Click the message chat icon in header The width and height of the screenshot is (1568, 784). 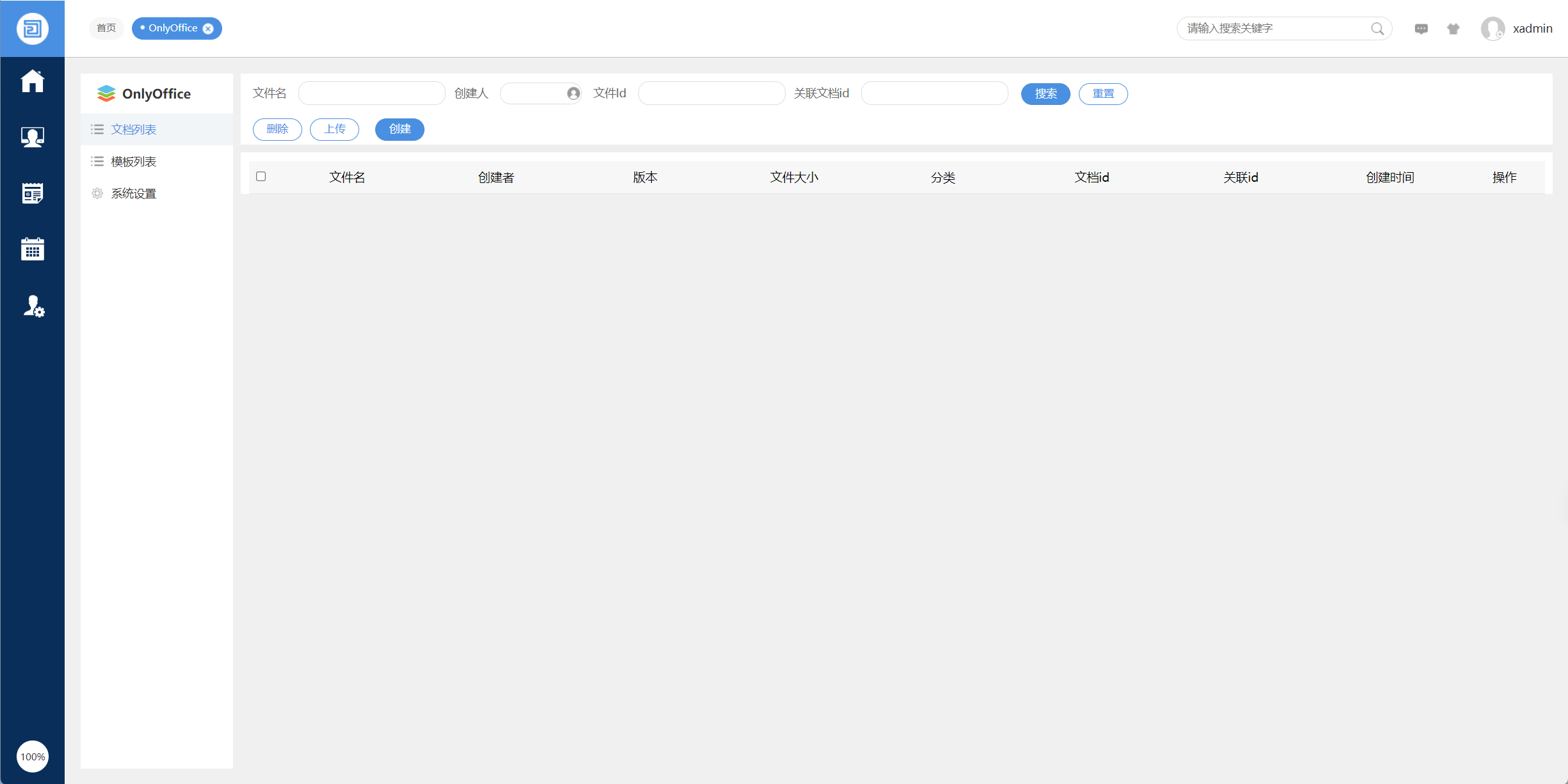pos(1421,29)
